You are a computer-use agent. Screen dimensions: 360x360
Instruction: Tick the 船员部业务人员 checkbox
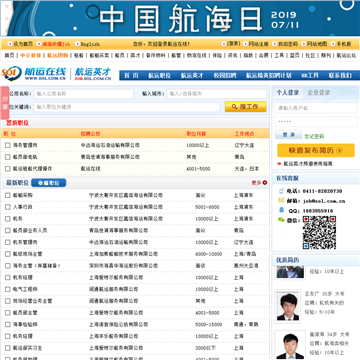pos(8,230)
